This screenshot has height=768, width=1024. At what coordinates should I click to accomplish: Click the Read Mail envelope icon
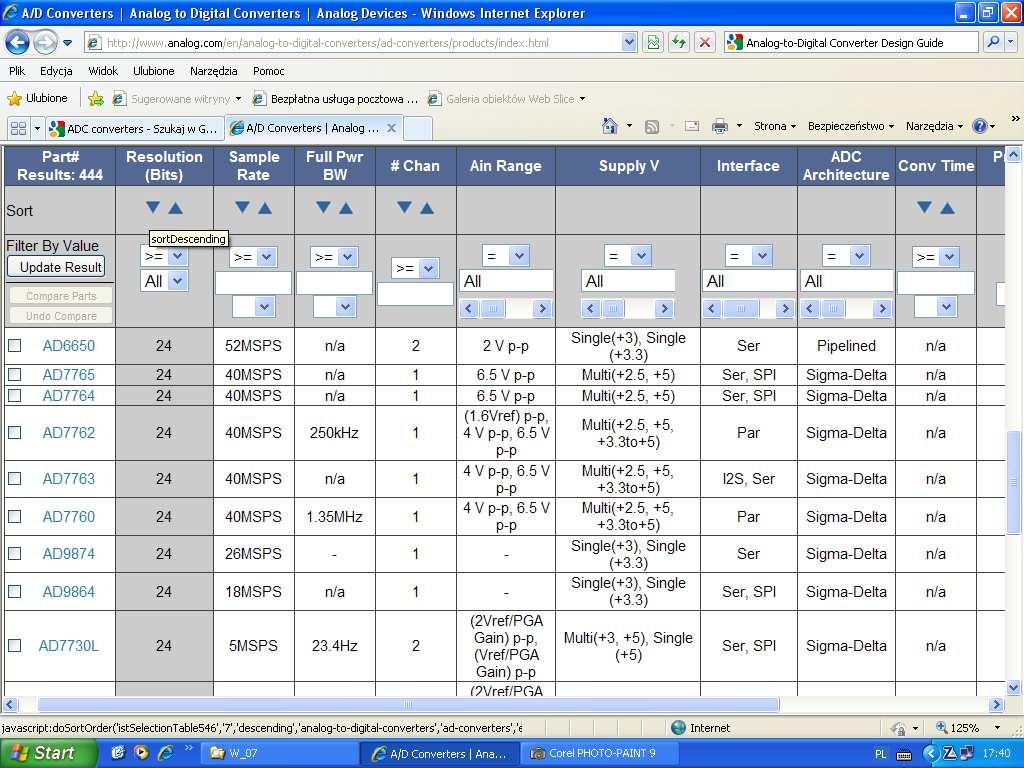pos(692,126)
